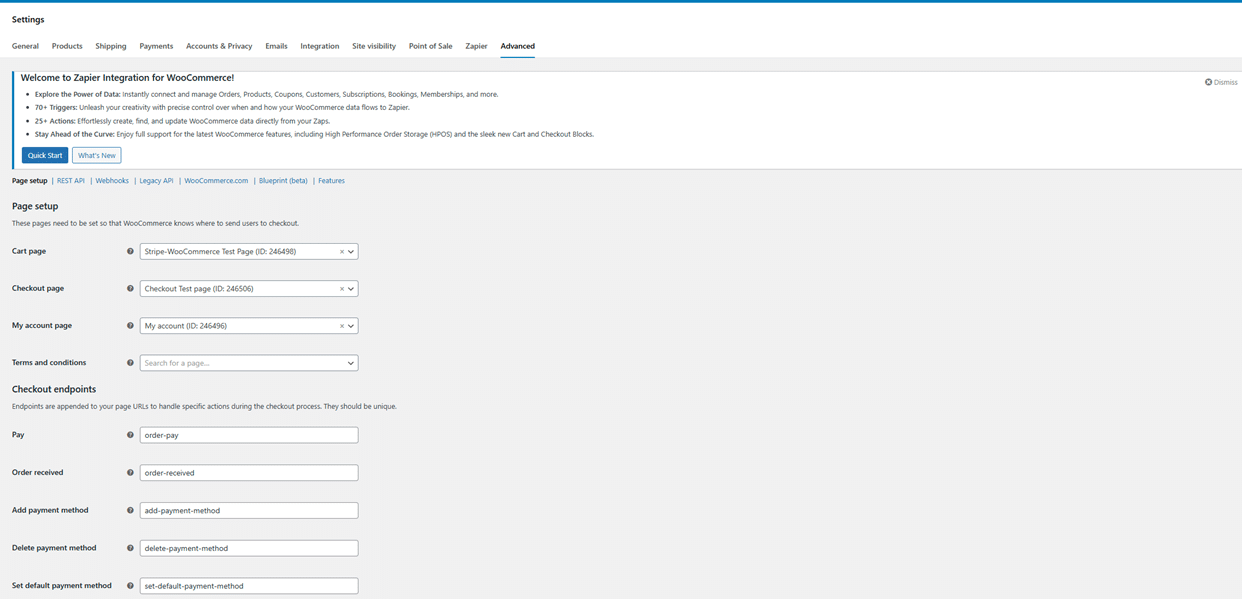
Task: Click help icon next to Cart page
Action: click(130, 252)
